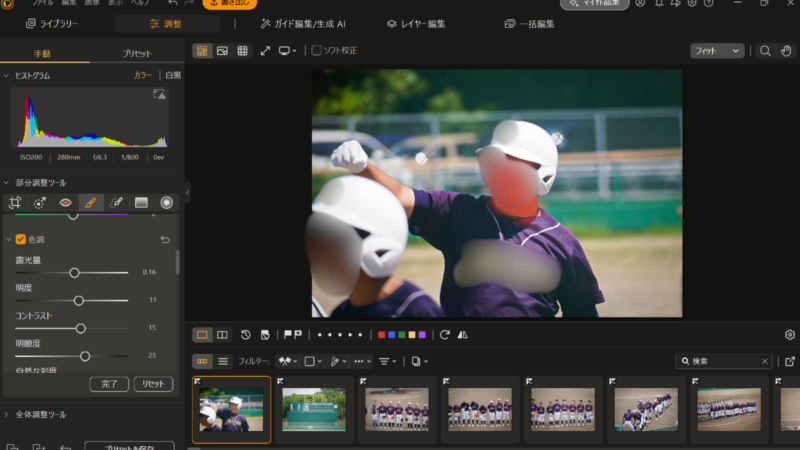Switch histogram to 白黒
800x450 pixels.
173,76
